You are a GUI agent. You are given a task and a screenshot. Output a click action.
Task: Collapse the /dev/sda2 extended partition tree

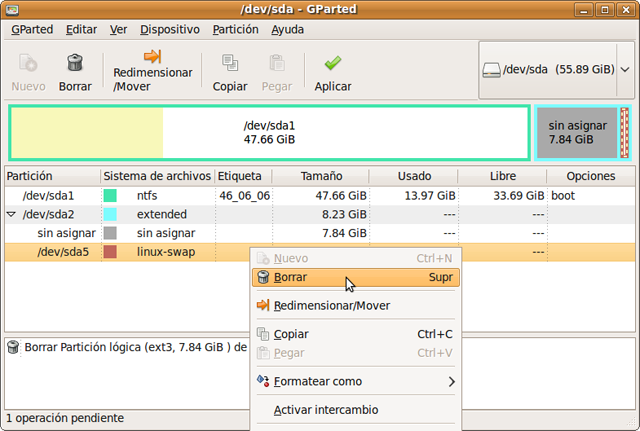click(x=11, y=214)
